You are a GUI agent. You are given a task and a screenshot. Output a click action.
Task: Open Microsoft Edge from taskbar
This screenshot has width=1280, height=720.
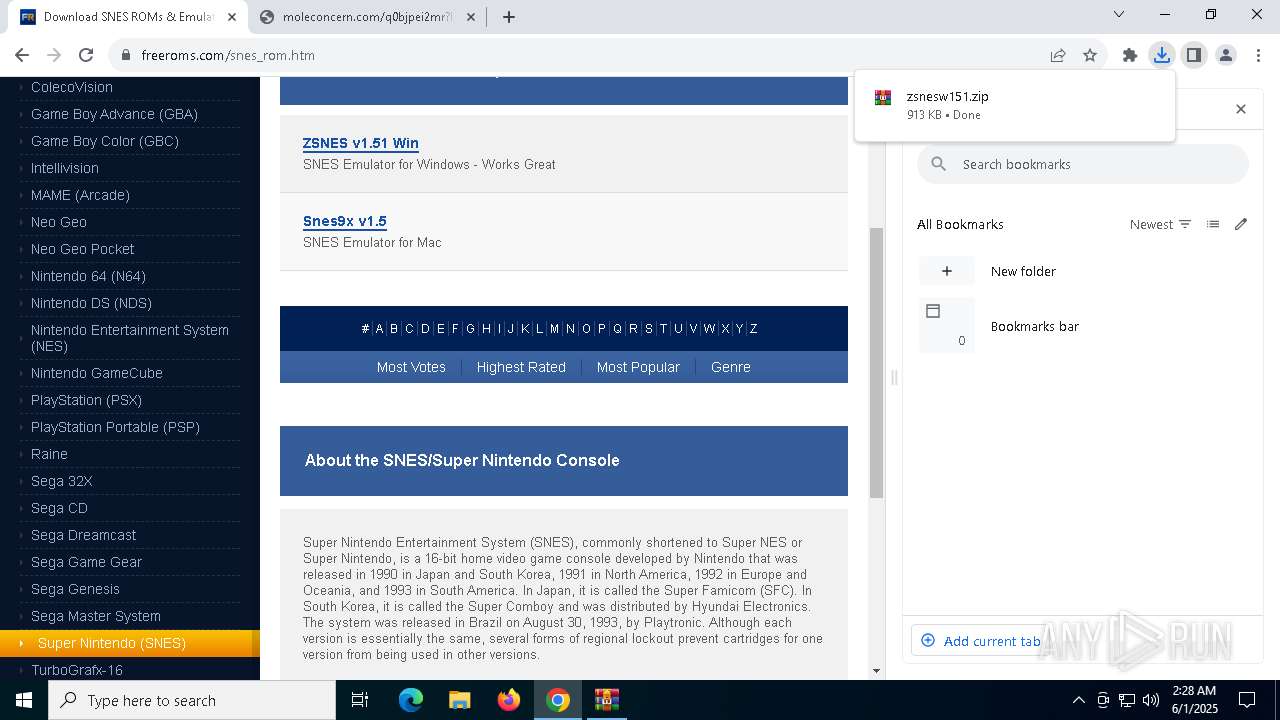point(411,700)
